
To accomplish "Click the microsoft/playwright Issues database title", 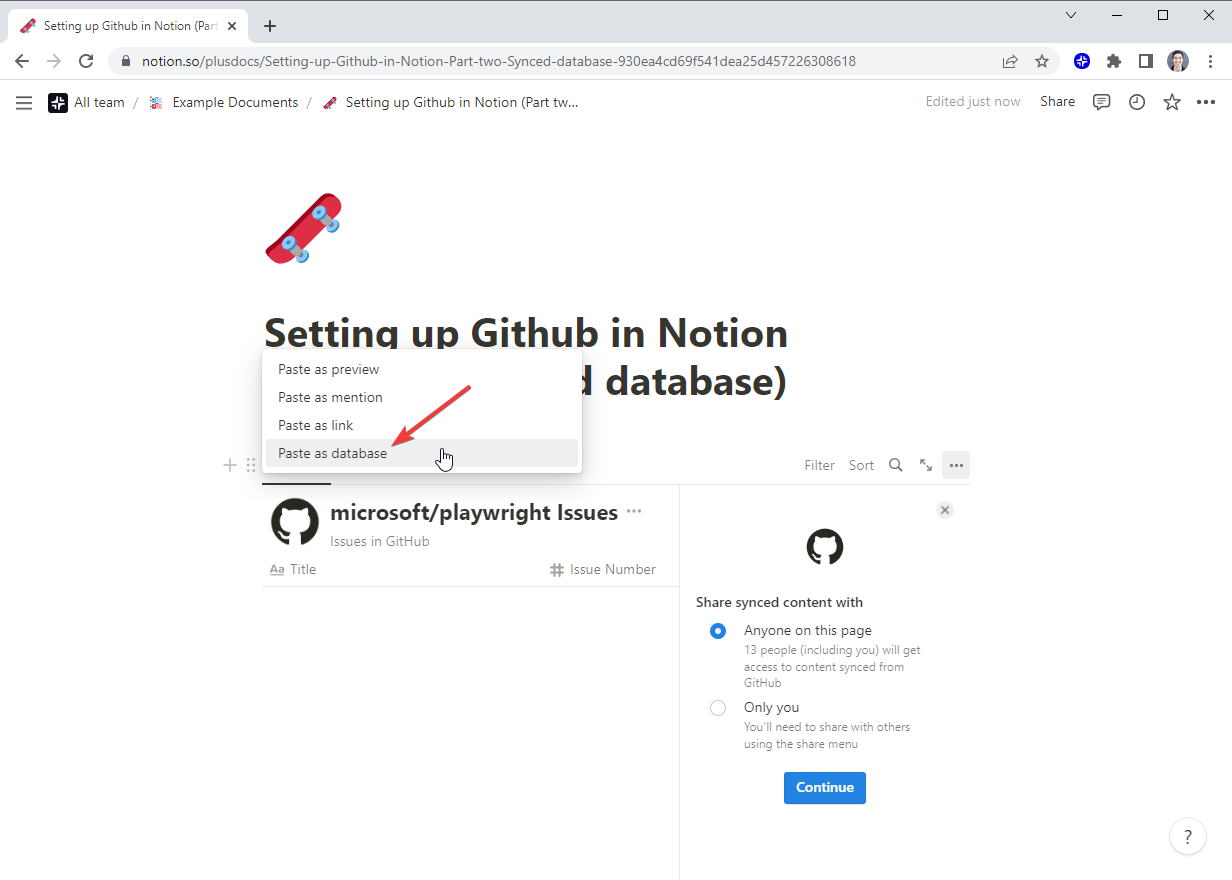I will click(x=474, y=513).
